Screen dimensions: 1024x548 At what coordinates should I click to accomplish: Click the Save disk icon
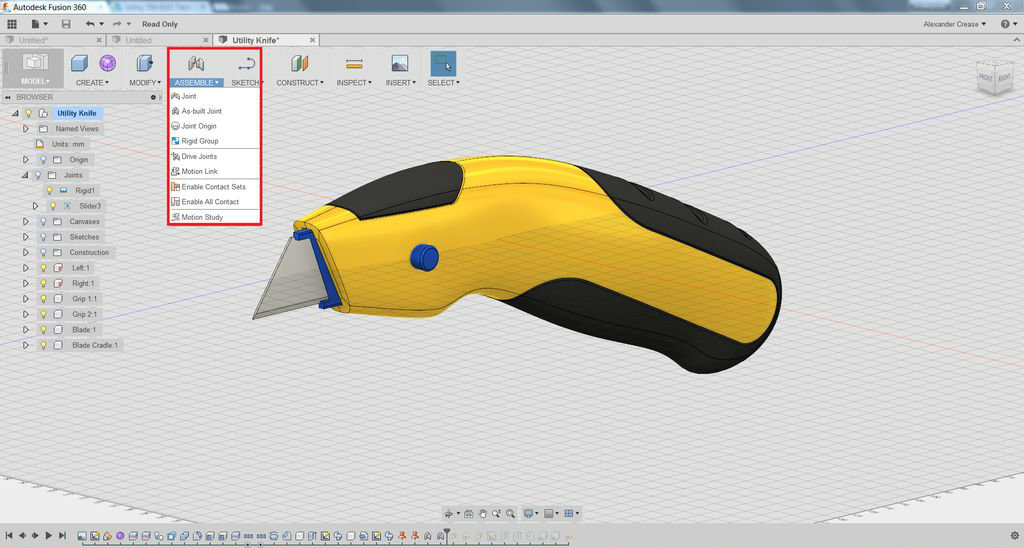66,24
